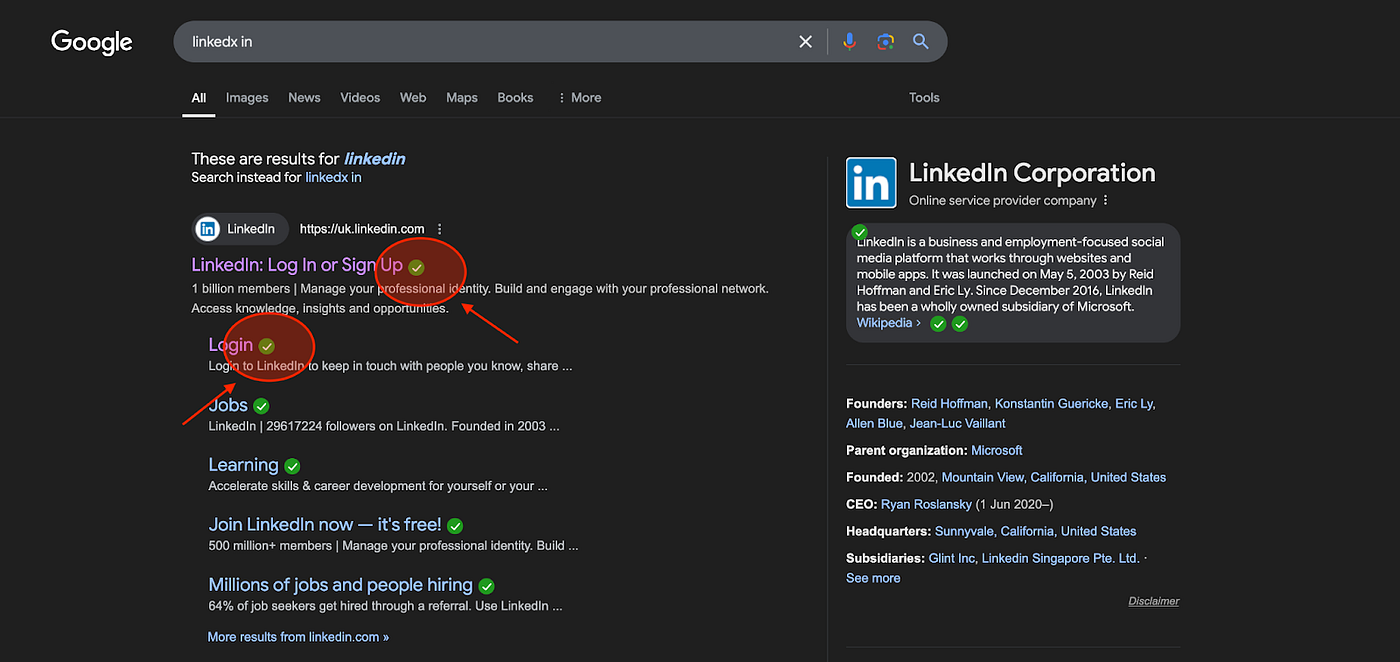Image resolution: width=1400 pixels, height=662 pixels.
Task: Switch to the Maps tab
Action: [462, 98]
